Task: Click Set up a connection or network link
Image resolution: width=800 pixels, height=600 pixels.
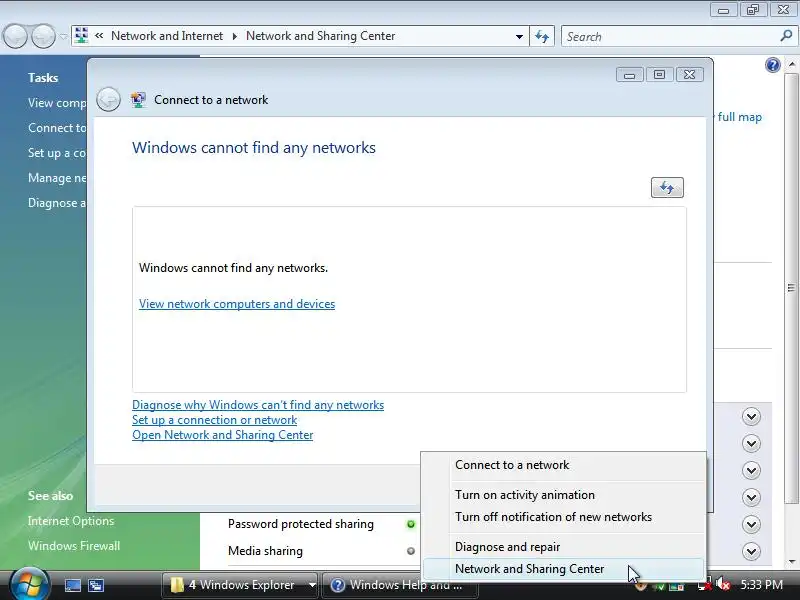Action: [x=214, y=420]
